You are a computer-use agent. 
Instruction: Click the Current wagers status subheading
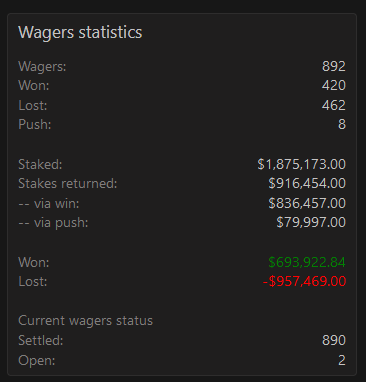click(85, 321)
